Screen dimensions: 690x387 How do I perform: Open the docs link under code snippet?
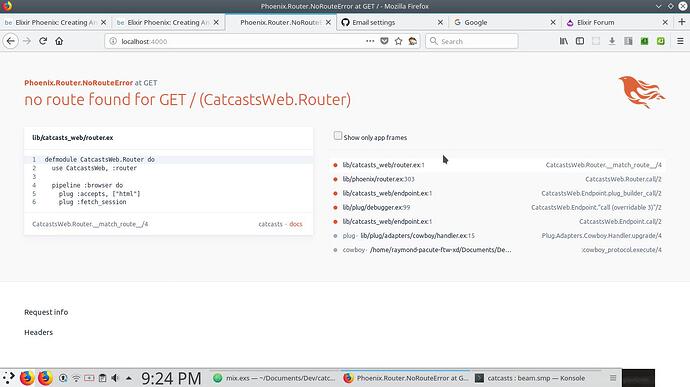[296, 224]
